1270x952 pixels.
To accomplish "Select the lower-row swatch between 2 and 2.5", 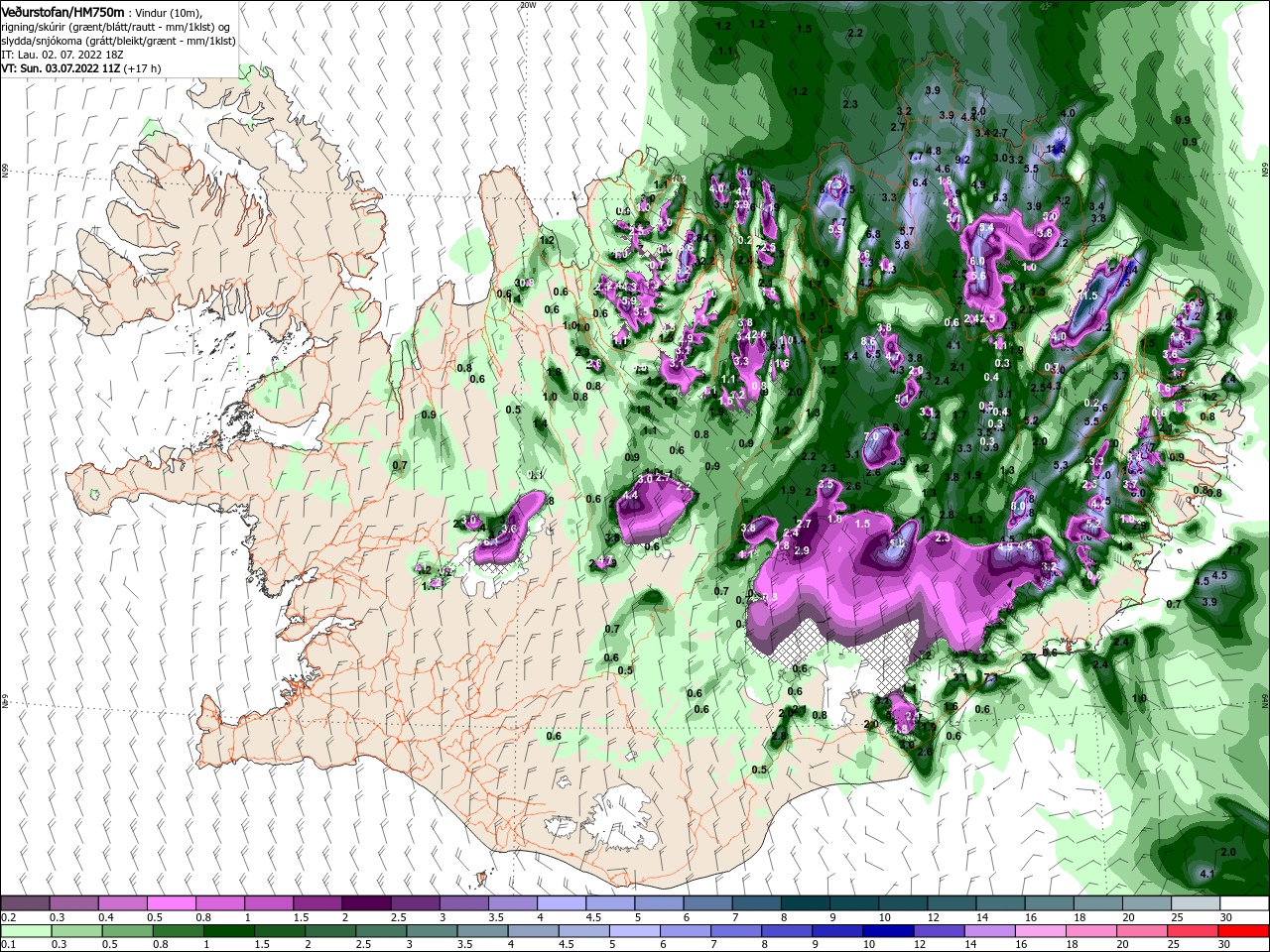I will coord(330,931).
